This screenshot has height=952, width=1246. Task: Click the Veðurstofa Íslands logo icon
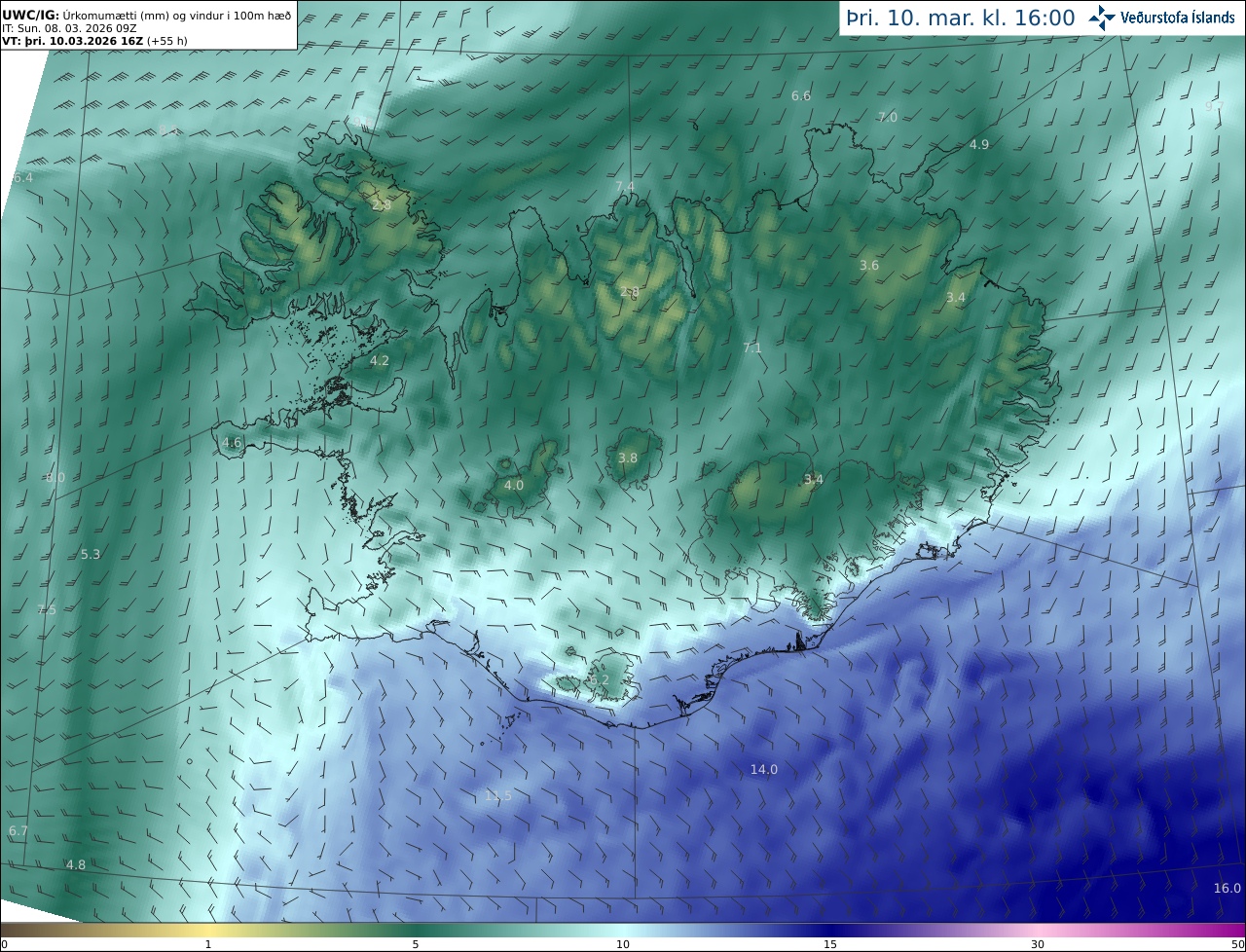coord(1102,18)
